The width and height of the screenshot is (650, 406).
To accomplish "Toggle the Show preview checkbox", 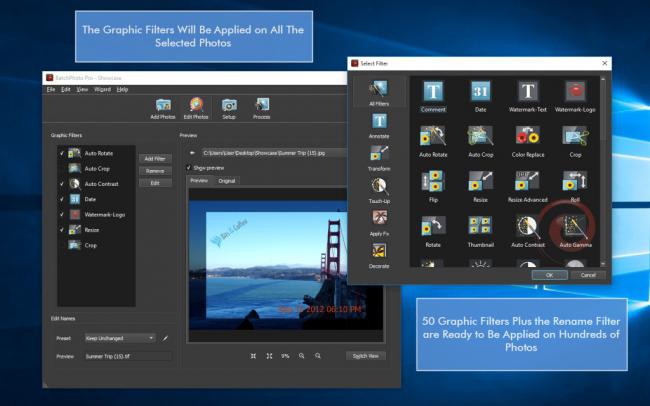I will point(190,168).
